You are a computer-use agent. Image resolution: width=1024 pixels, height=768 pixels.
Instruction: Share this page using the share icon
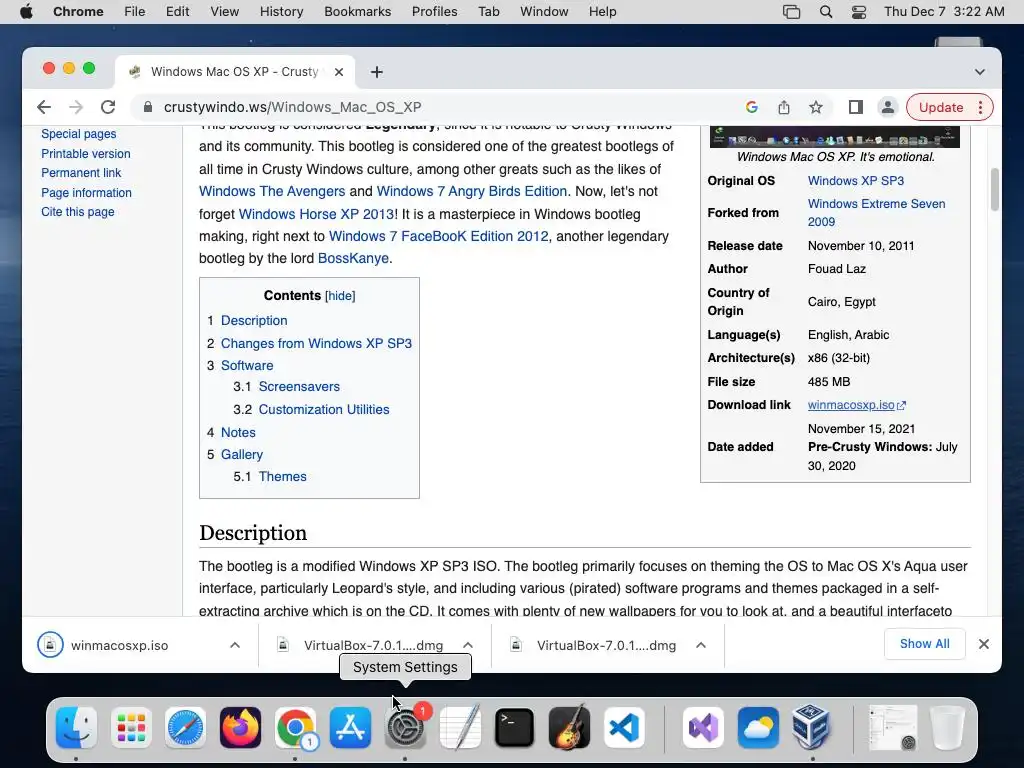[784, 107]
